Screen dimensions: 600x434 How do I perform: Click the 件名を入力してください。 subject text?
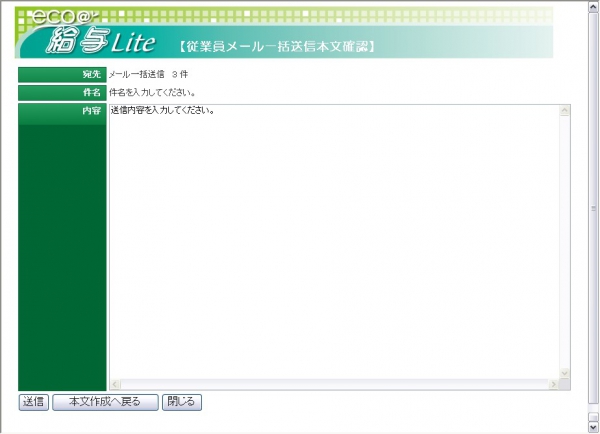(x=152, y=93)
